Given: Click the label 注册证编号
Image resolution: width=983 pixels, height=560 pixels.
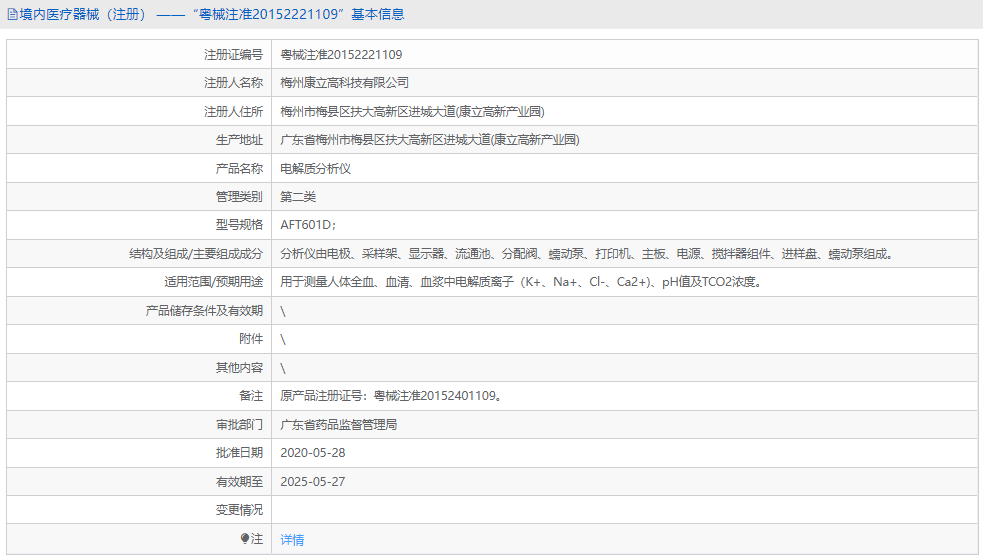Looking at the screenshot, I should pyautogui.click(x=233, y=55).
